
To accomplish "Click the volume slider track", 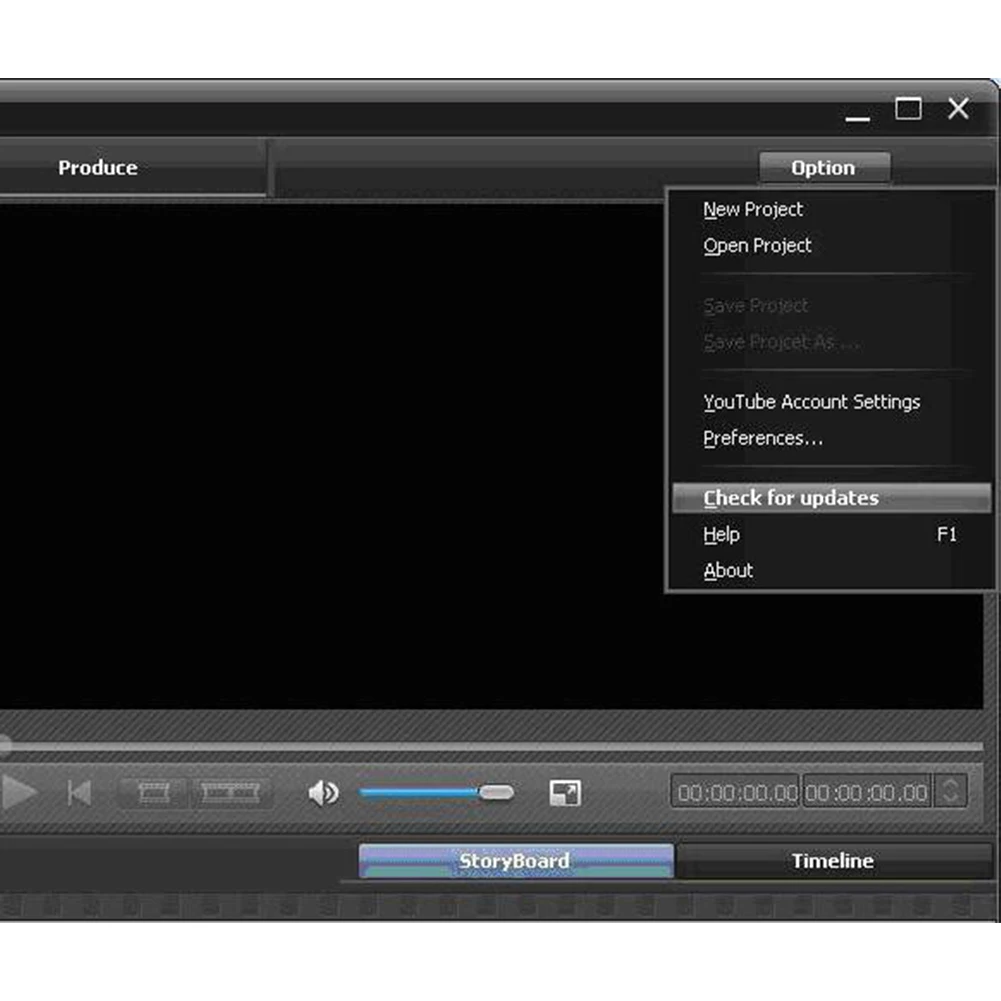I will (436, 793).
